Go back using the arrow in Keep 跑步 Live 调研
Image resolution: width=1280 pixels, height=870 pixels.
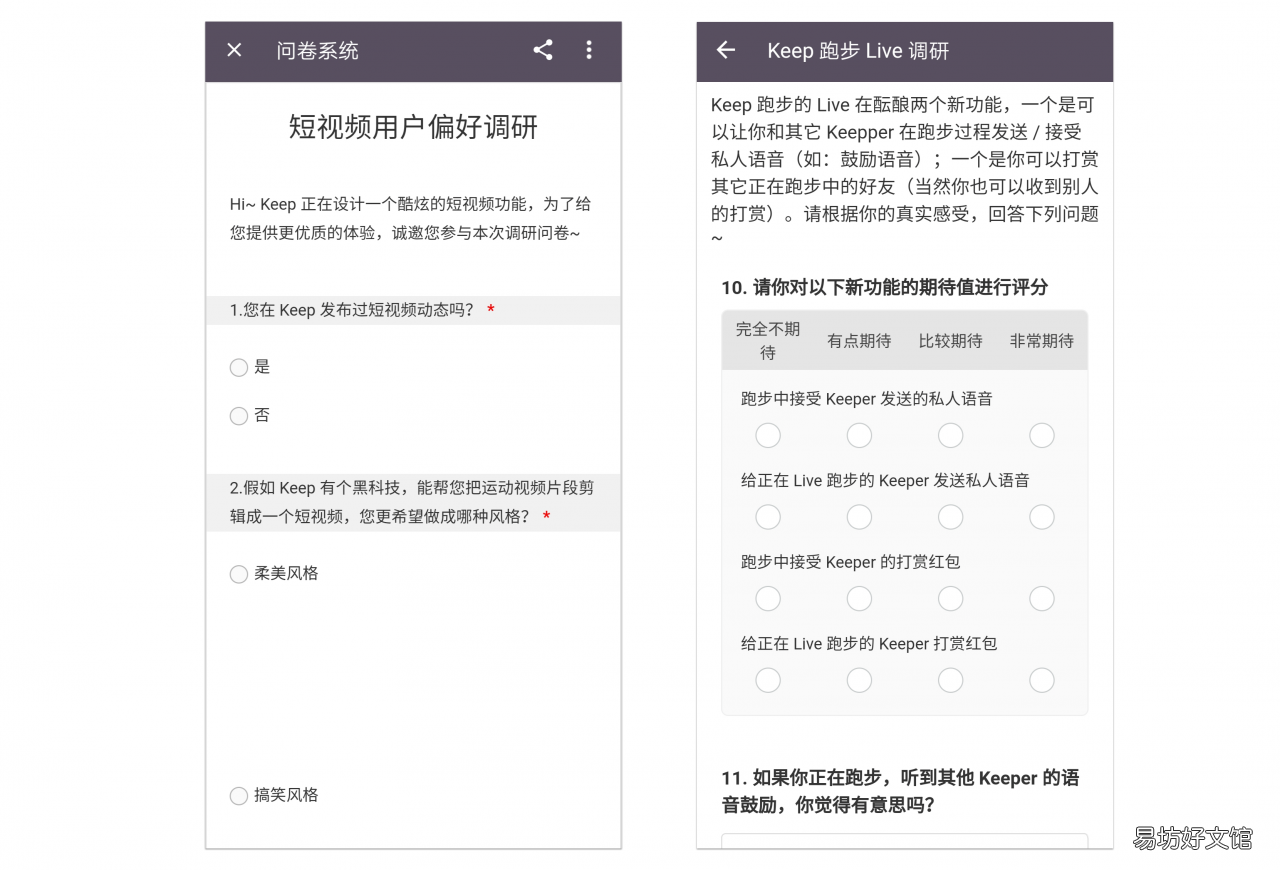pyautogui.click(x=726, y=50)
